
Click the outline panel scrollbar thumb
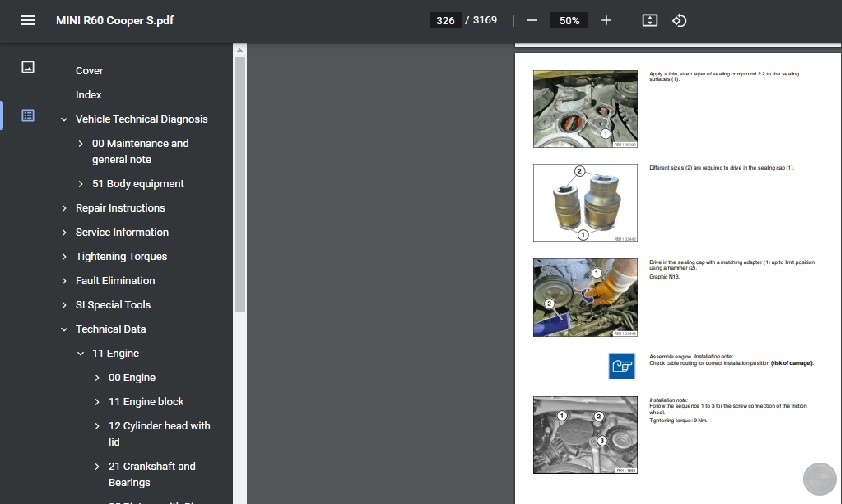point(240,184)
